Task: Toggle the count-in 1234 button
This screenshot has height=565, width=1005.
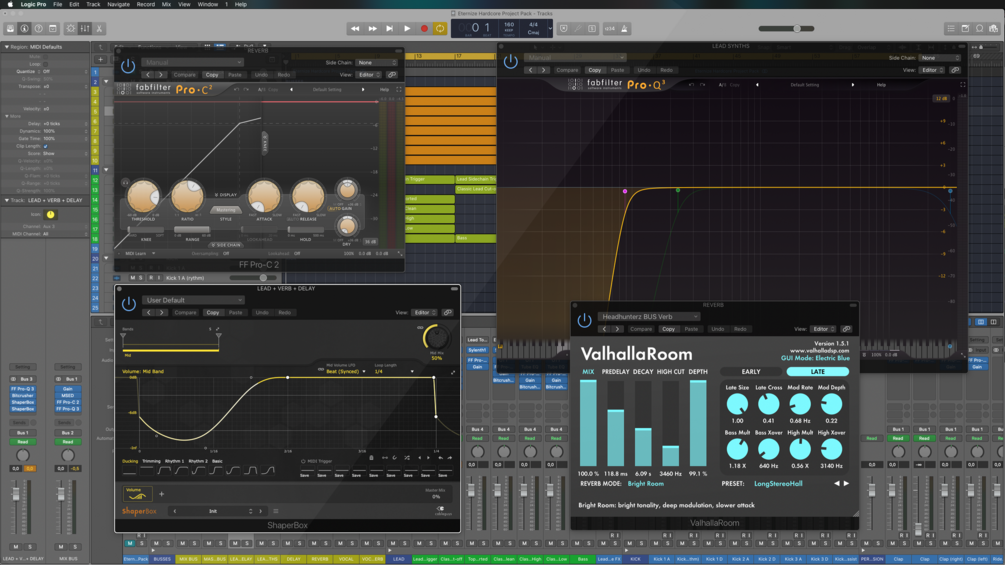Action: point(610,28)
